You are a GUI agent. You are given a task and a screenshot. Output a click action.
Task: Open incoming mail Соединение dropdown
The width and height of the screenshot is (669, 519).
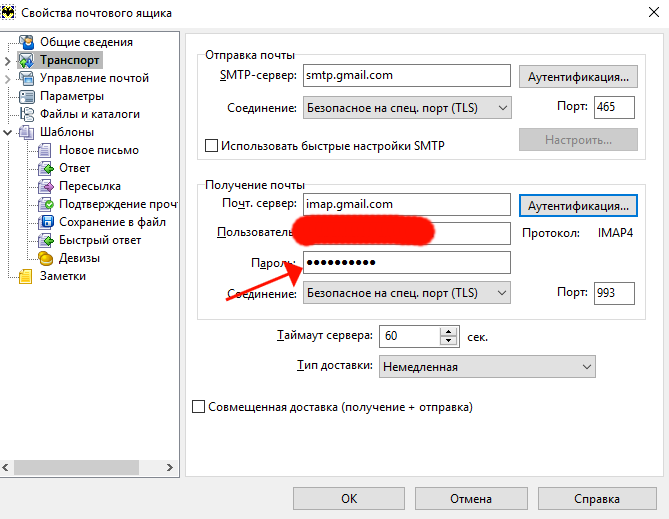click(x=407, y=293)
